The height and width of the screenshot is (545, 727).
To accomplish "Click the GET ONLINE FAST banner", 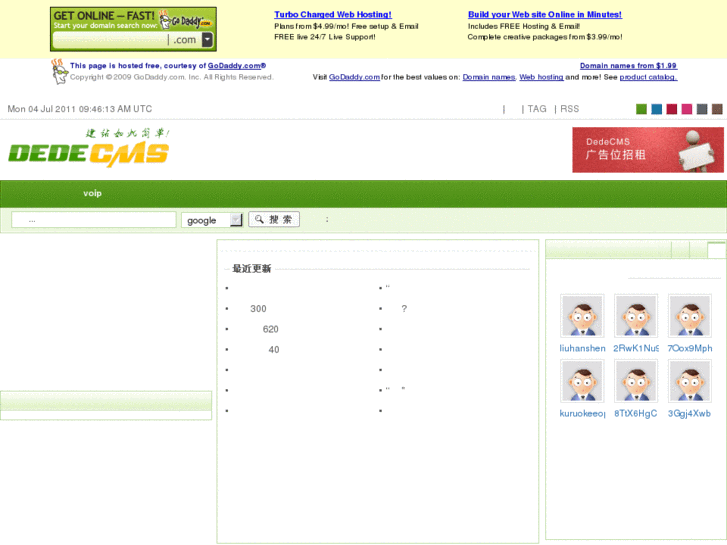I will pyautogui.click(x=133, y=29).
